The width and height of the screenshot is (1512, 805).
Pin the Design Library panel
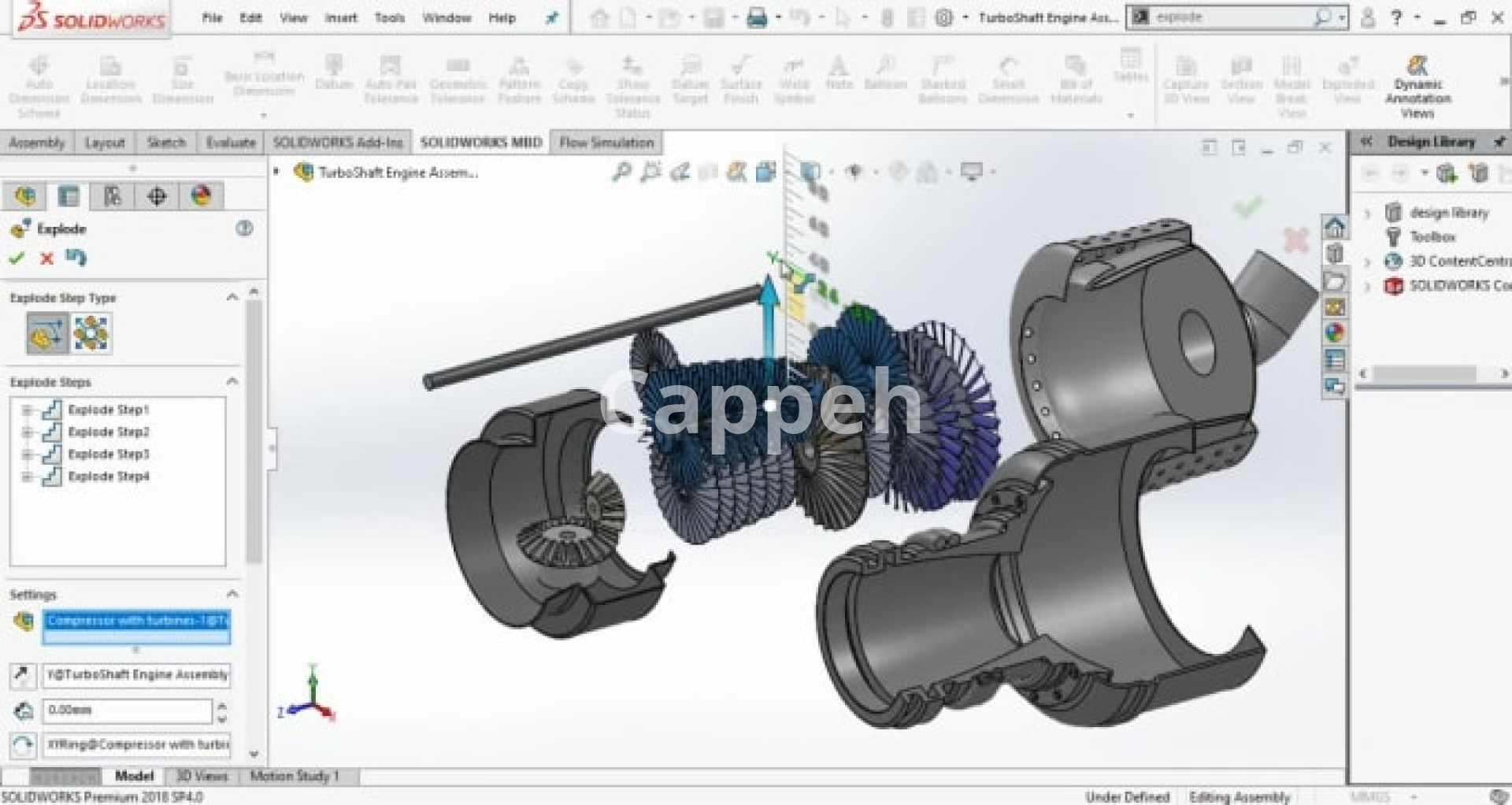[x=1499, y=142]
